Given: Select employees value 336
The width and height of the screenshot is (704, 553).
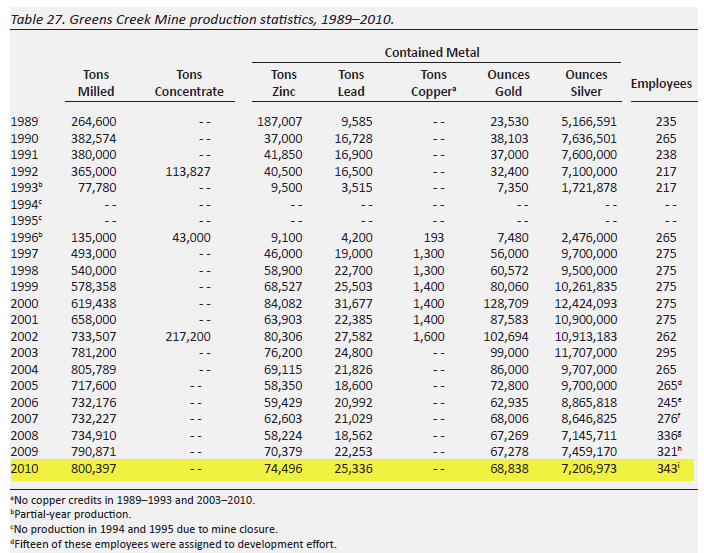Looking at the screenshot, I should click(669, 436).
